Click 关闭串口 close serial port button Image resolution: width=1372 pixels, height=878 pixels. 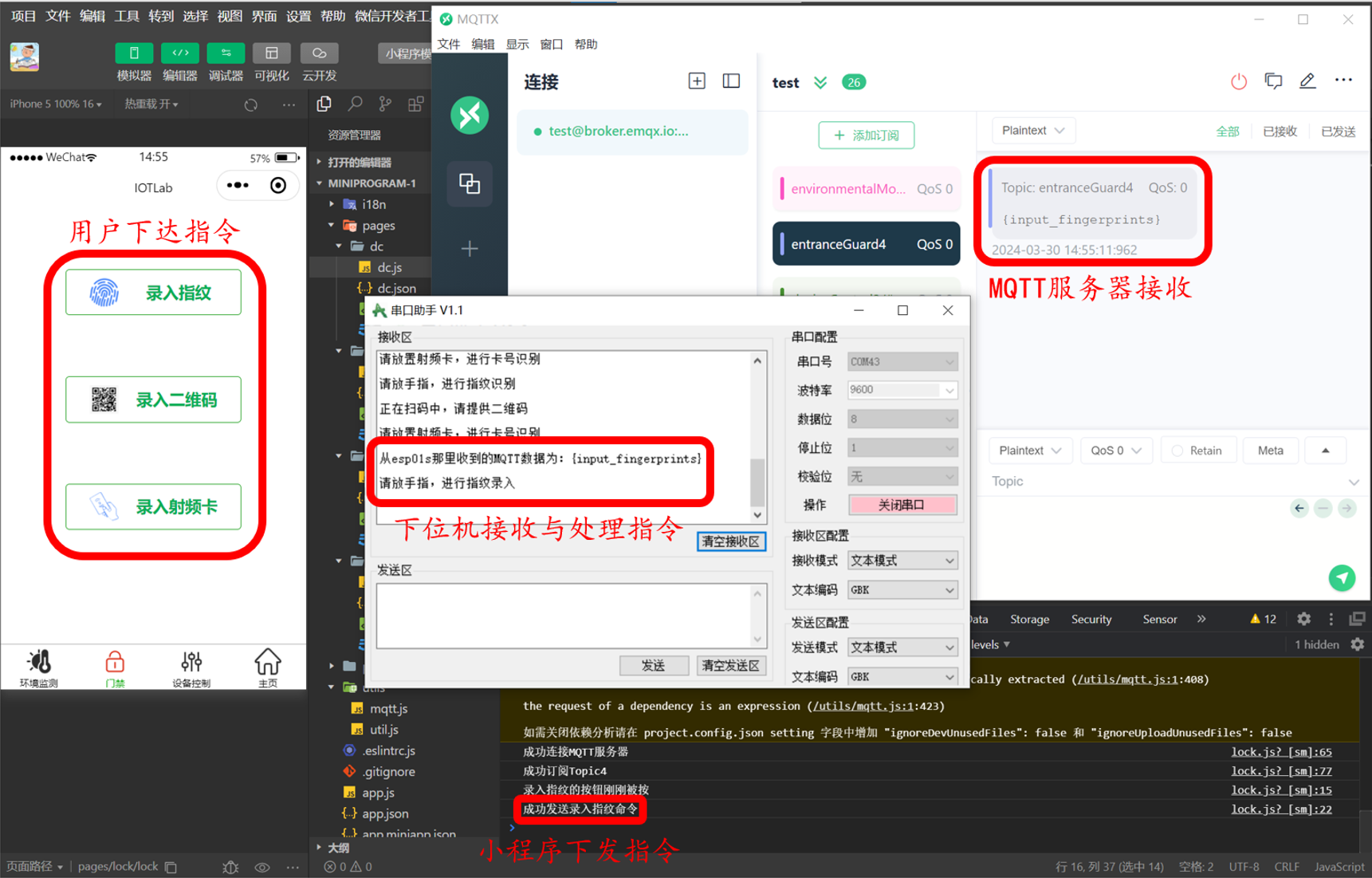click(x=902, y=505)
